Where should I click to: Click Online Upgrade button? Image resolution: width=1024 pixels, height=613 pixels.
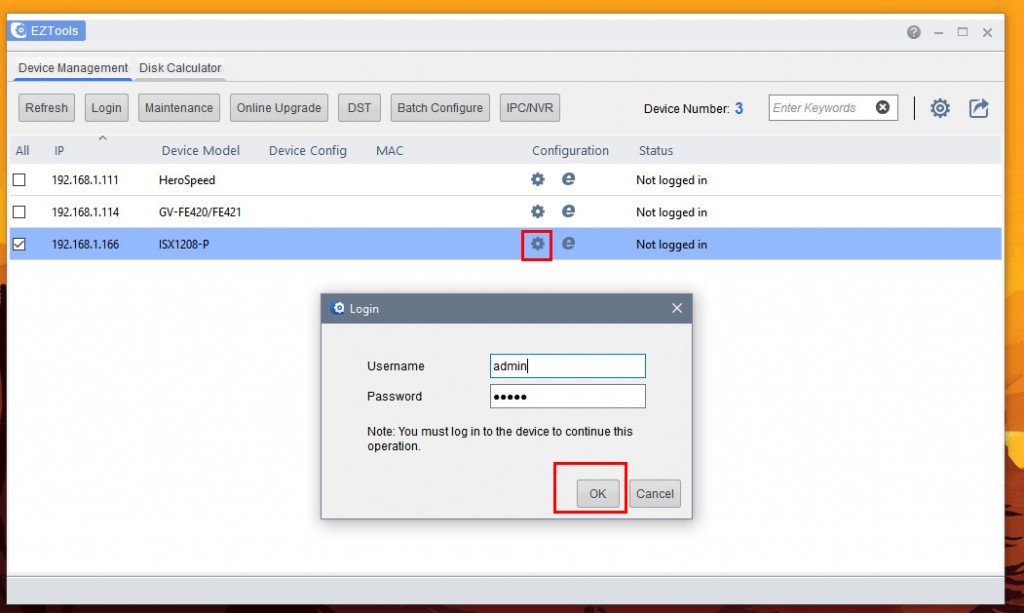[x=279, y=108]
